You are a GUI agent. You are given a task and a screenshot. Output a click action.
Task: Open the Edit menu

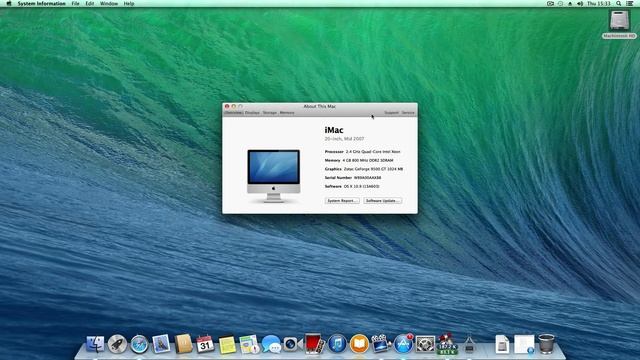[90, 3]
